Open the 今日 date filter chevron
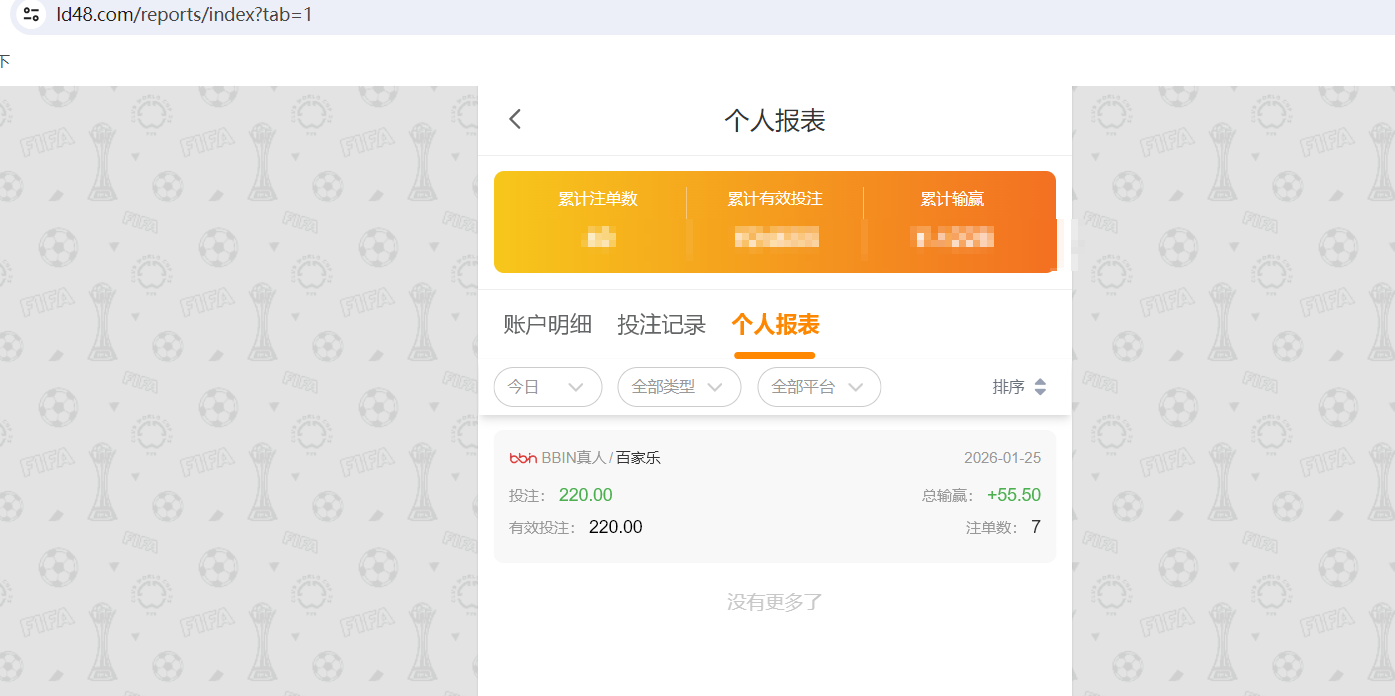The height and width of the screenshot is (696, 1395). 575,386
